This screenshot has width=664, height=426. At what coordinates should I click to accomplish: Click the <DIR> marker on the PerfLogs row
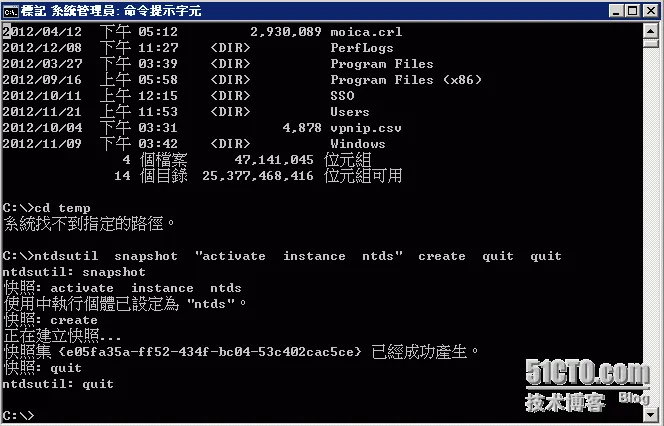(230, 48)
